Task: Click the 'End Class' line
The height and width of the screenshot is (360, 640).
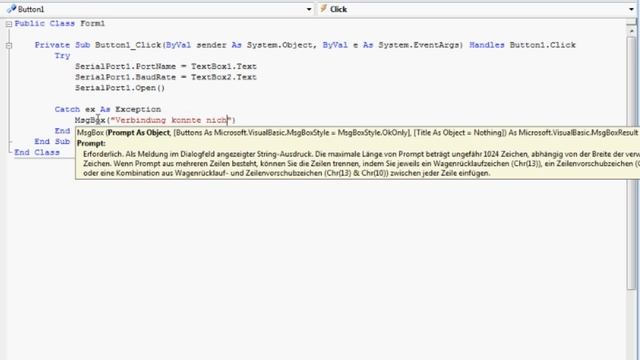Action: [37, 152]
